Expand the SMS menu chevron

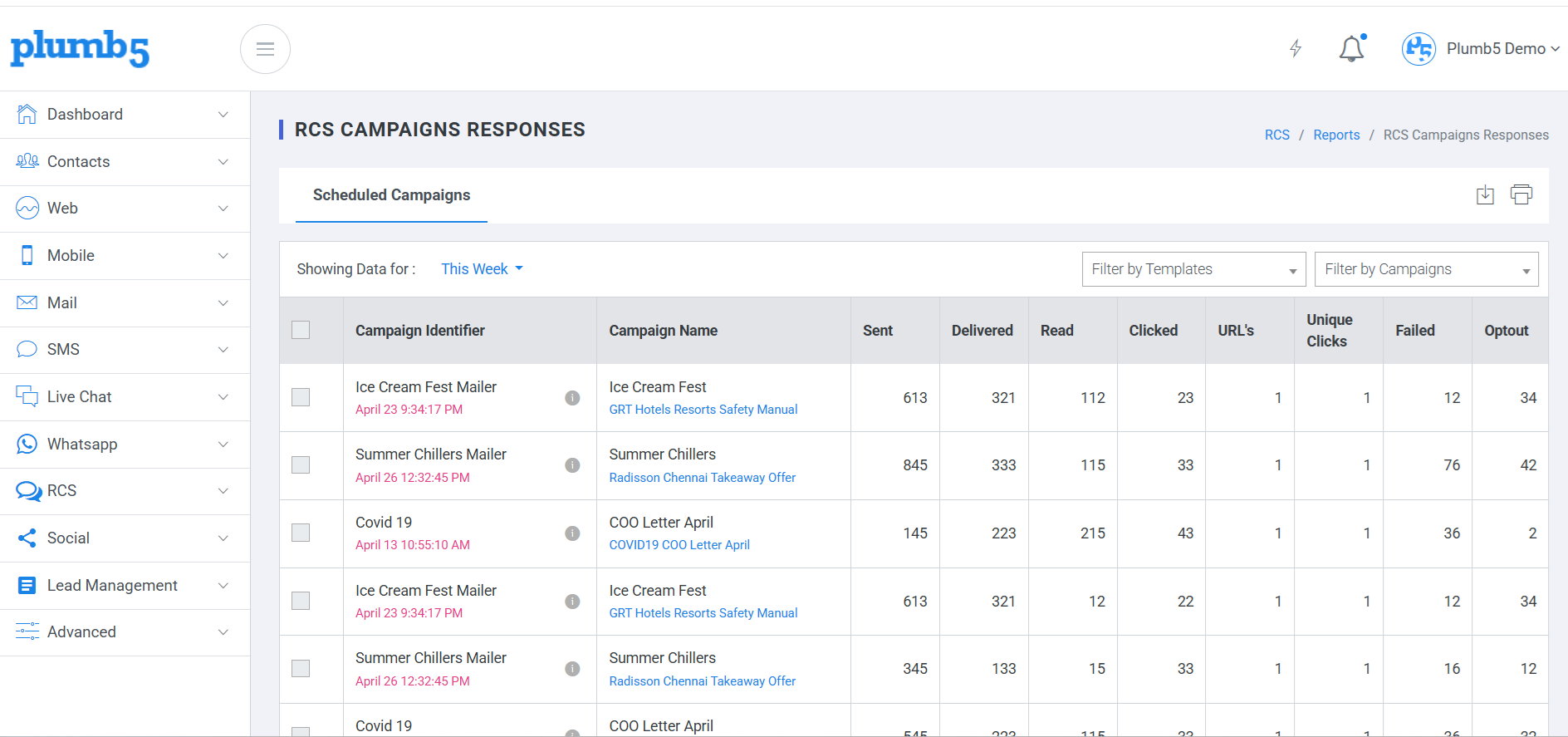pyautogui.click(x=223, y=350)
